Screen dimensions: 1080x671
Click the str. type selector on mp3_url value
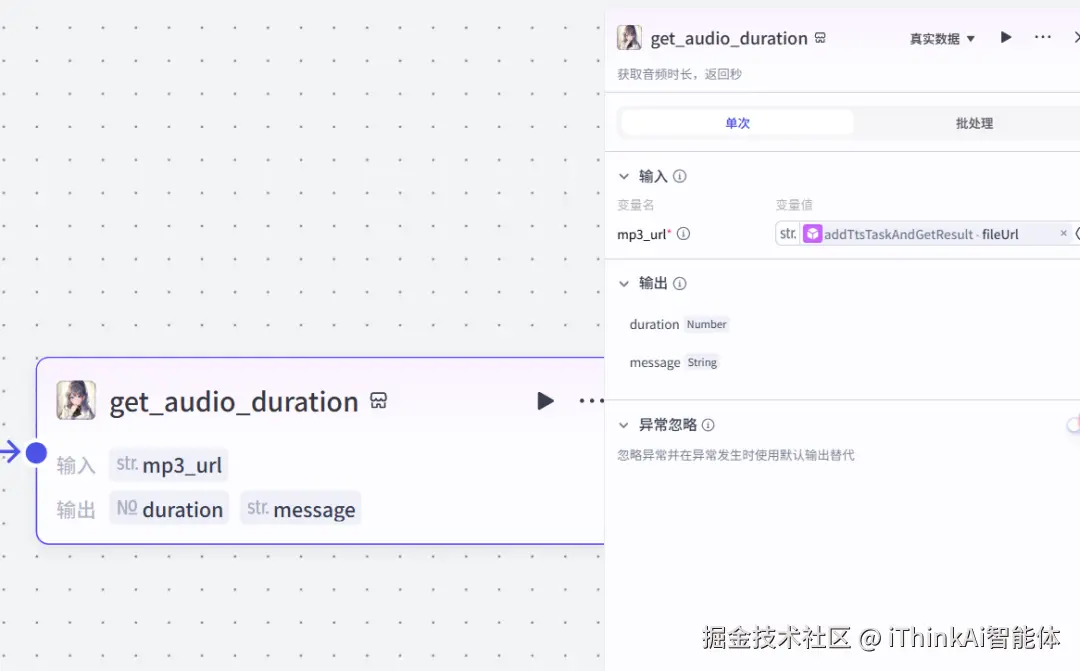787,233
